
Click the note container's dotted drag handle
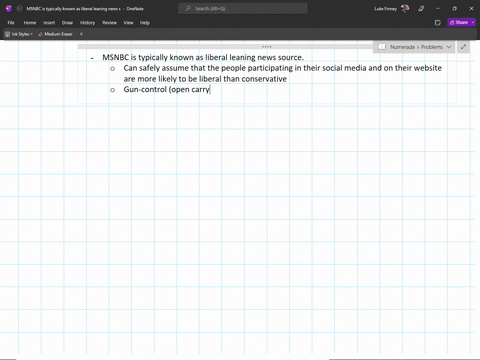[x=267, y=47]
